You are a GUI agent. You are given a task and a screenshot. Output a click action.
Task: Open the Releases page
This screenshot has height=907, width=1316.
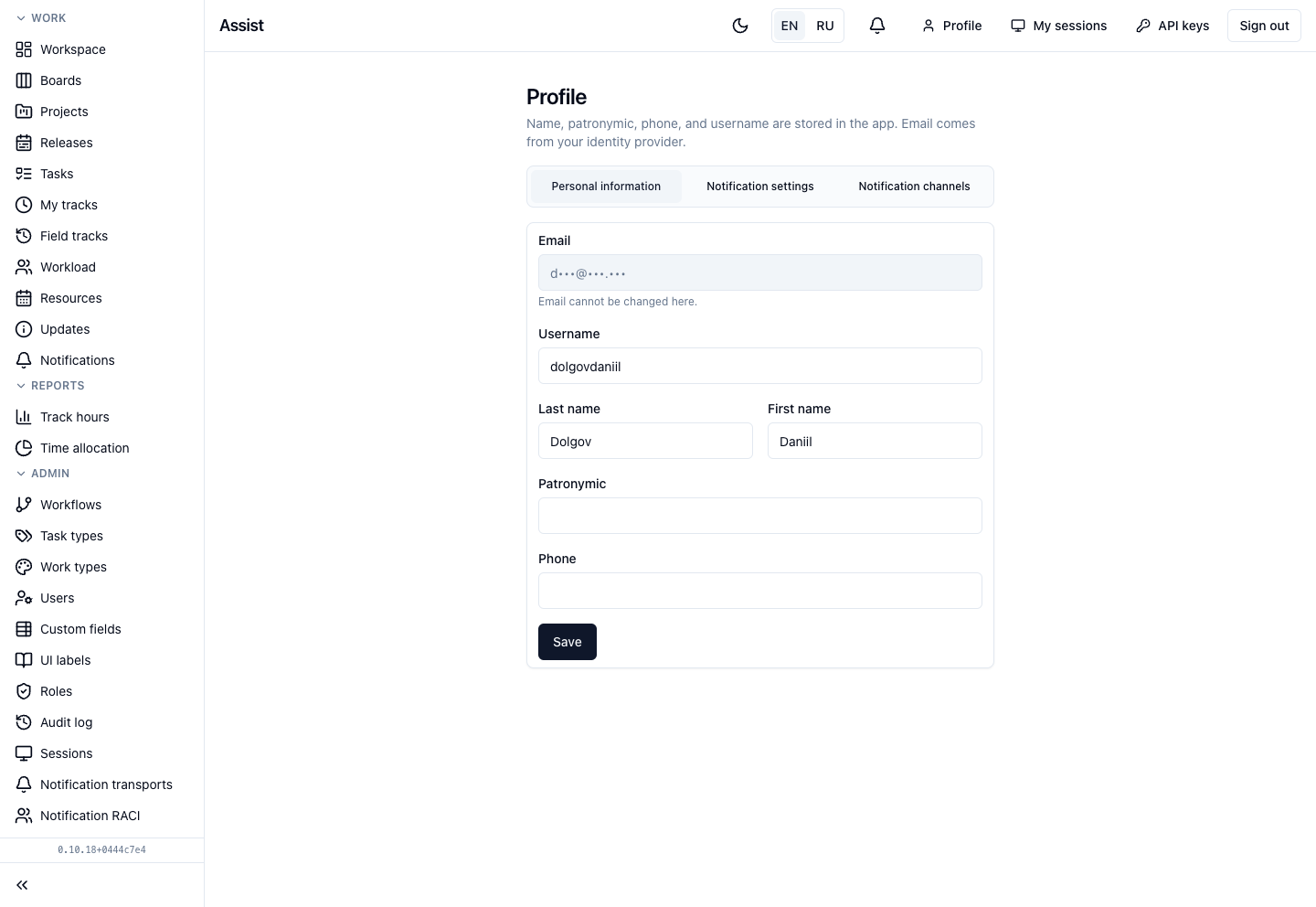pos(101,143)
